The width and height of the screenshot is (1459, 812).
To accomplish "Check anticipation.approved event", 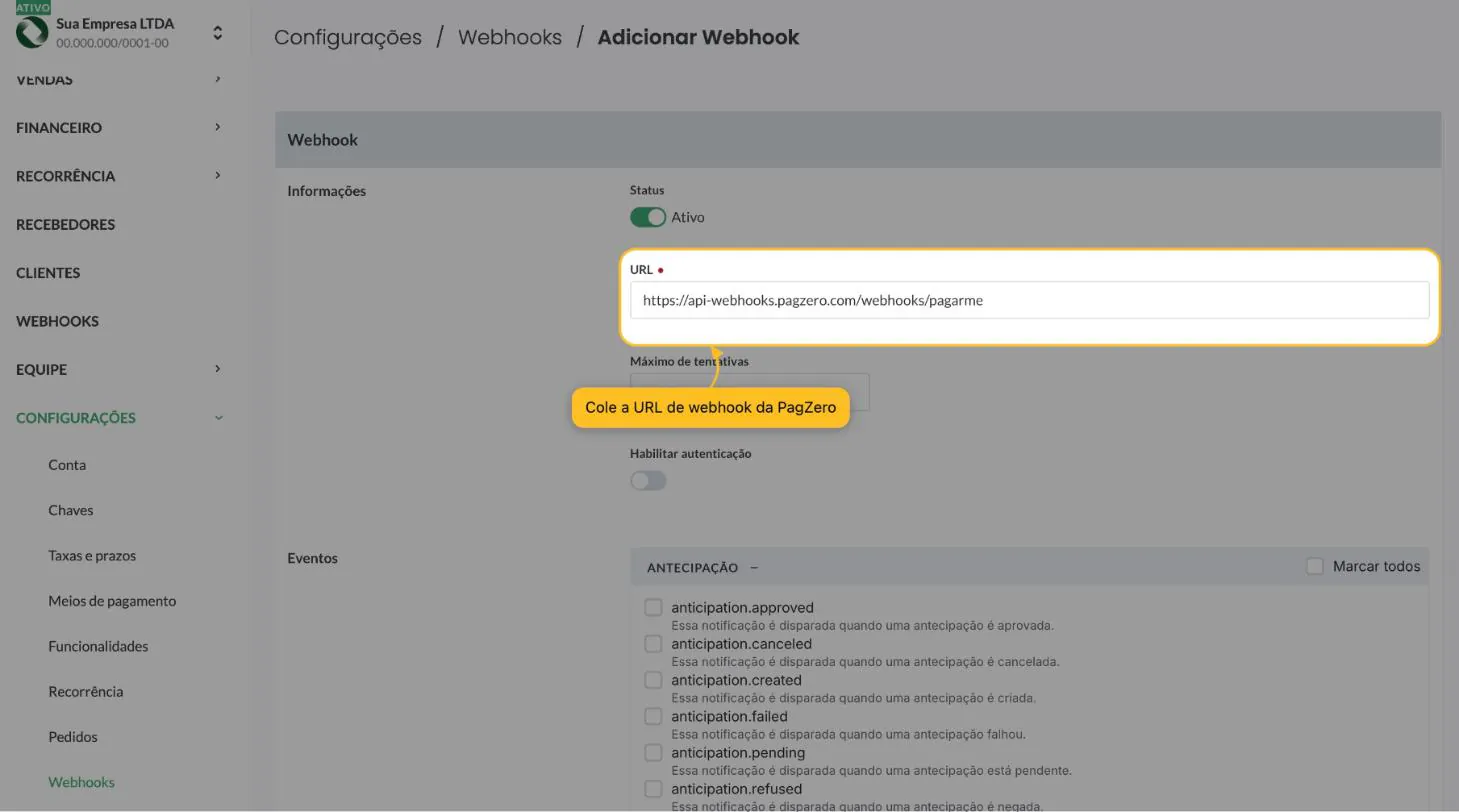I will coord(653,607).
